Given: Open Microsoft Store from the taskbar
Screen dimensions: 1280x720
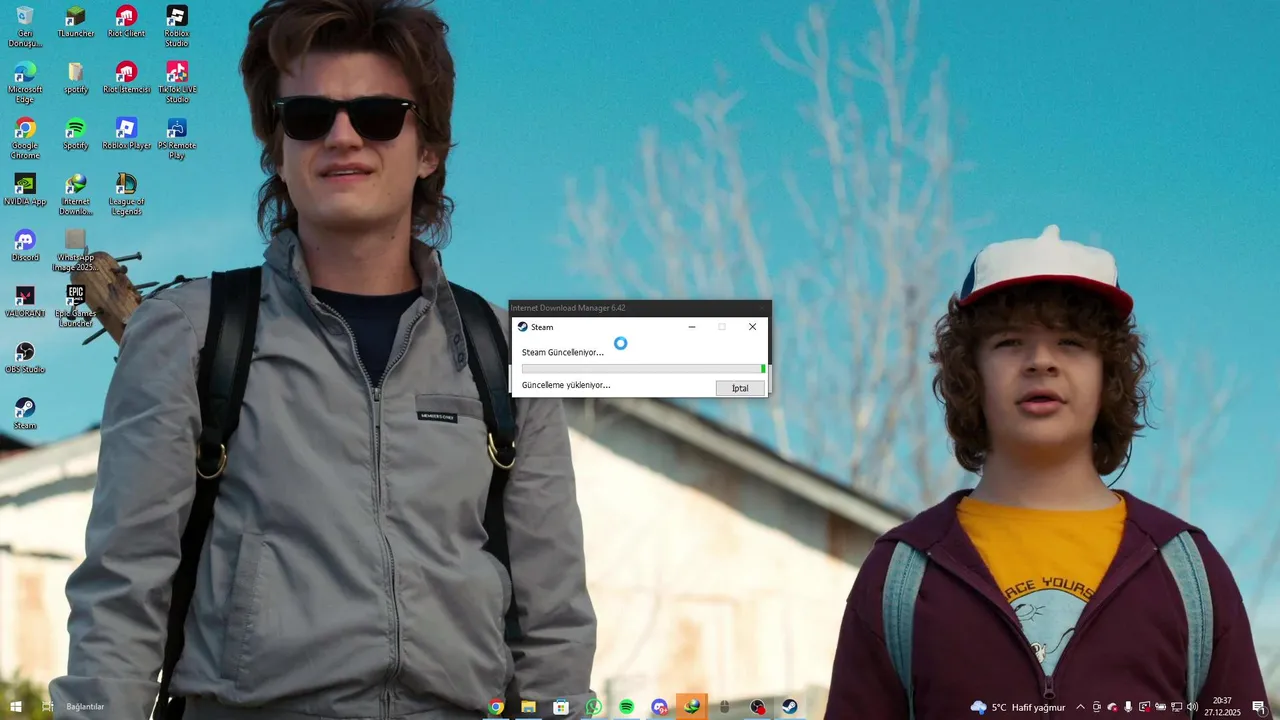Looking at the screenshot, I should [x=561, y=707].
